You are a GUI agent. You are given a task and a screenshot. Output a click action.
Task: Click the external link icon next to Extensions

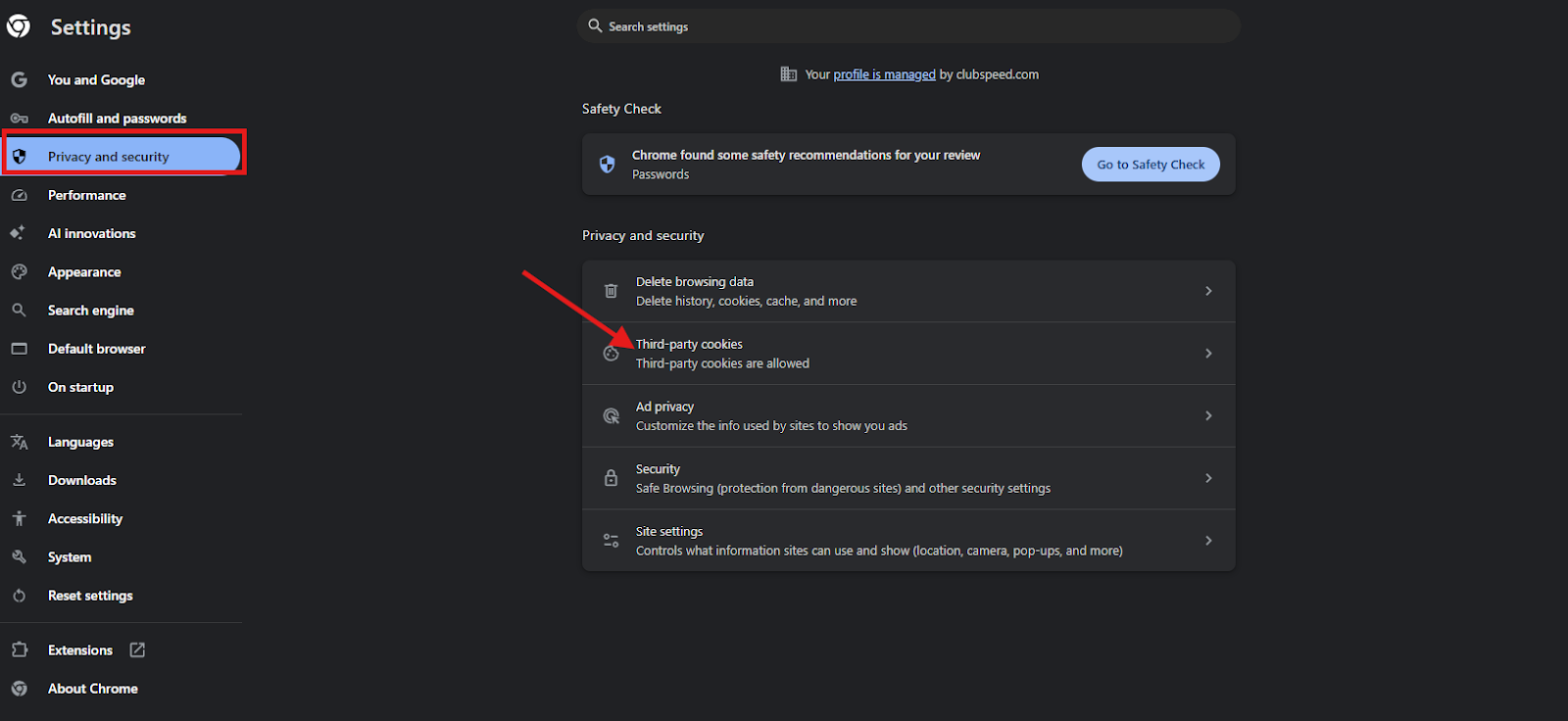pyautogui.click(x=137, y=649)
